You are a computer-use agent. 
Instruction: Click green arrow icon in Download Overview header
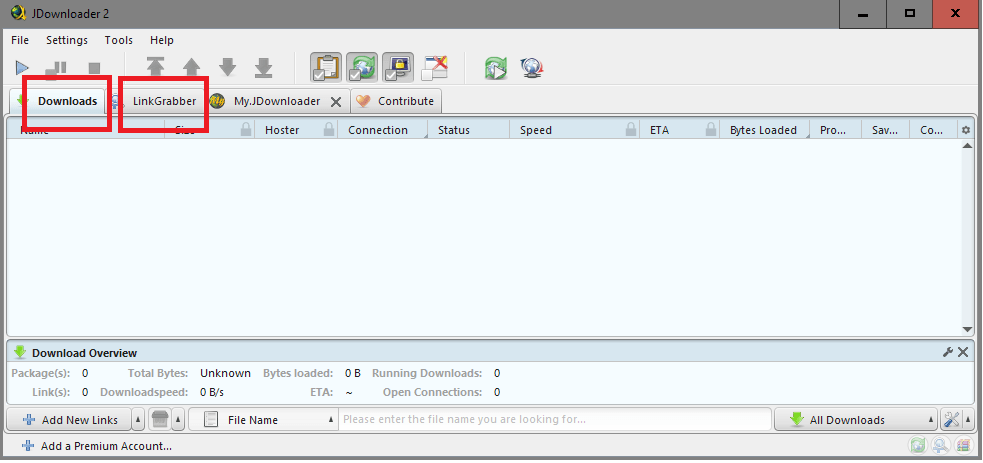pos(20,352)
